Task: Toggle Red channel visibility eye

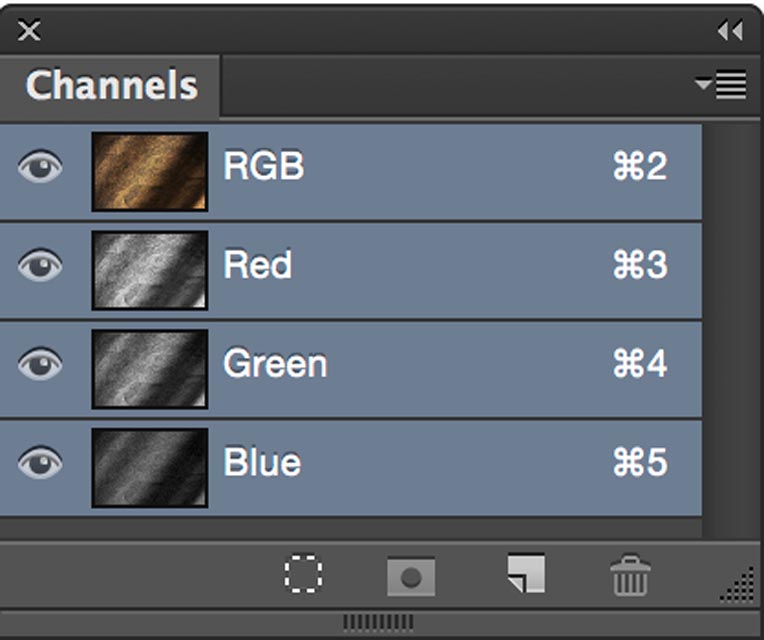Action: point(40,265)
